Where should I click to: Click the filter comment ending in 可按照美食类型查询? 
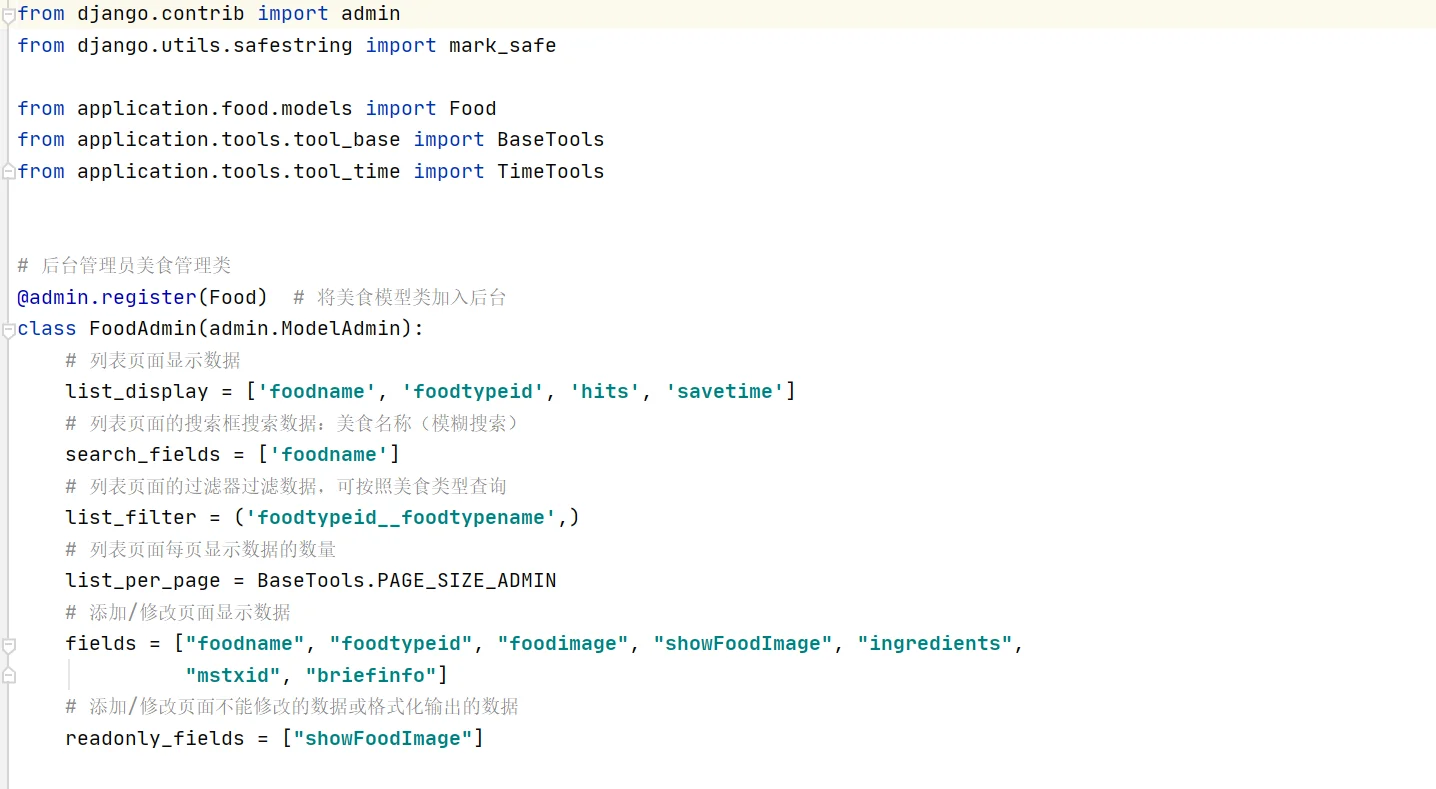pyautogui.click(x=286, y=486)
